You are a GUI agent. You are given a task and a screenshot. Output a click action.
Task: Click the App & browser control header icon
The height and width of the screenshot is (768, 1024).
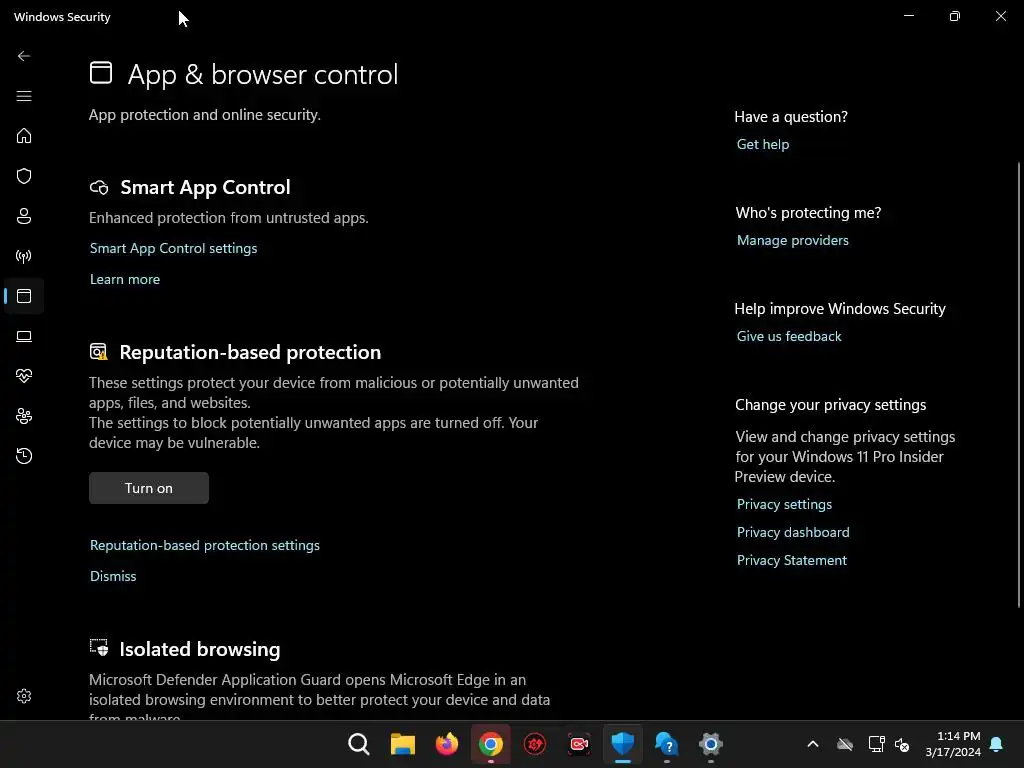coord(101,72)
